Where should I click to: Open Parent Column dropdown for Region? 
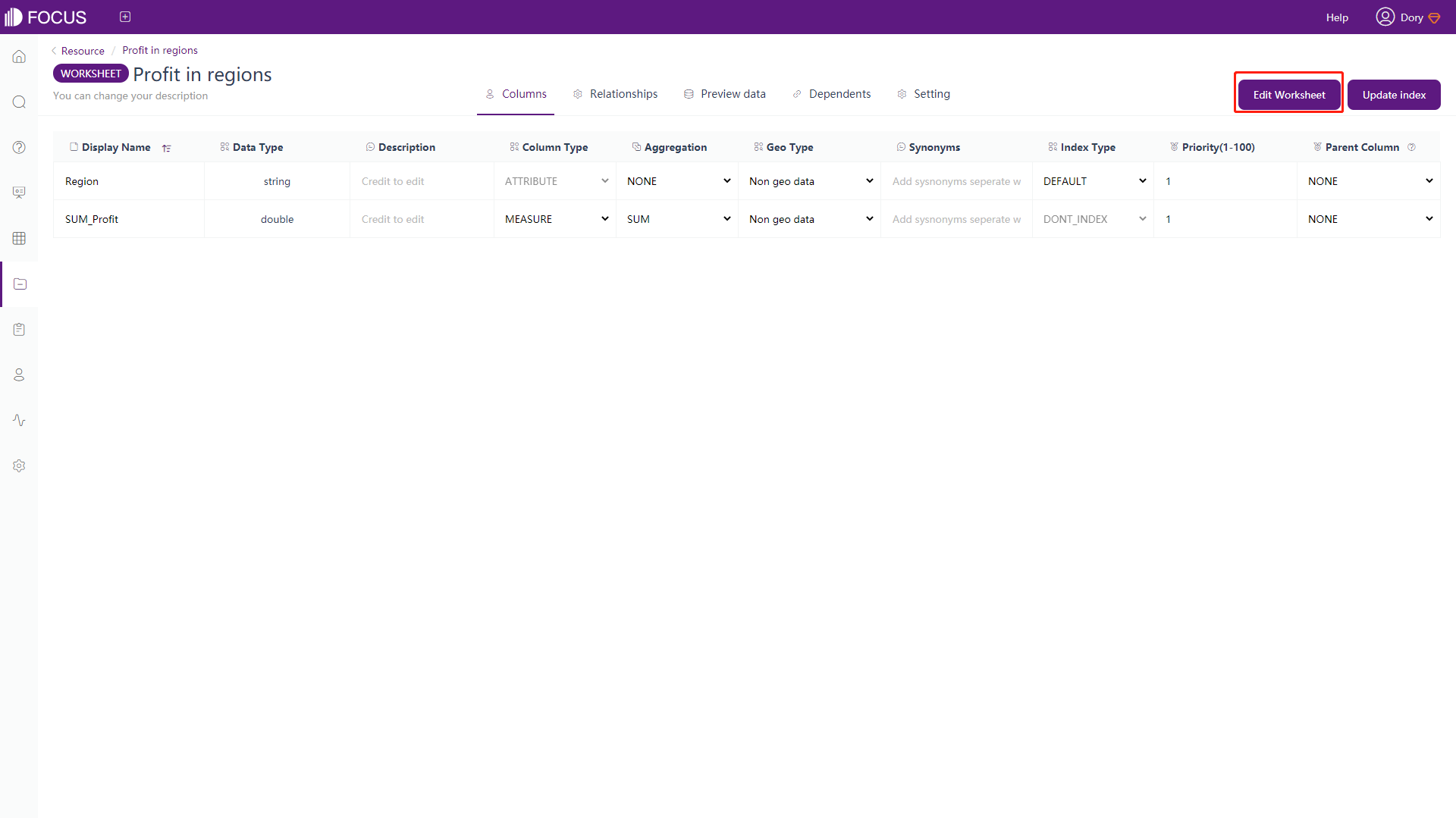point(1369,181)
